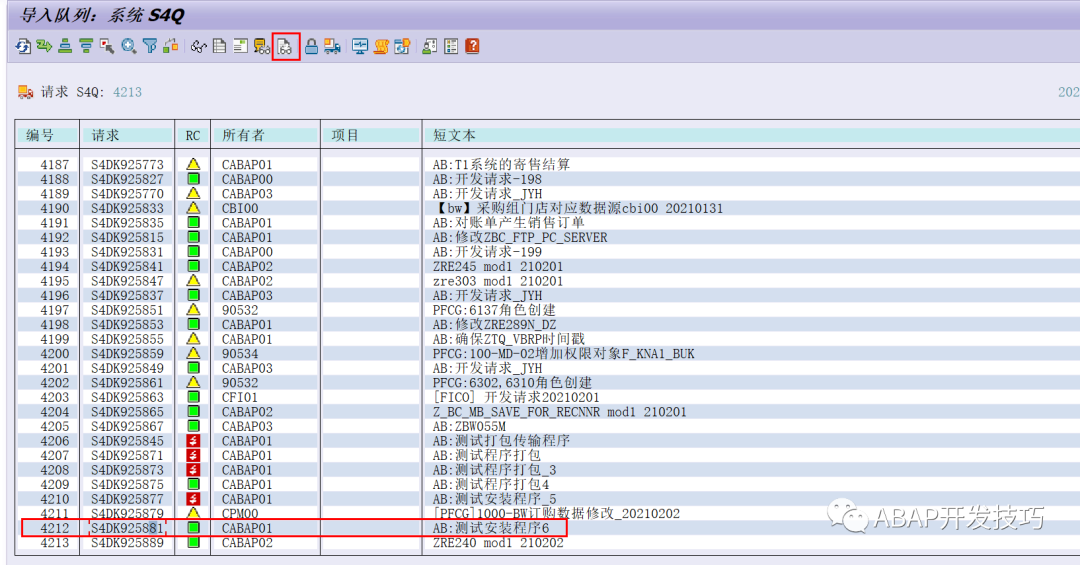1080x565 pixels.
Task: Click the 项目 column header
Action: click(345, 136)
